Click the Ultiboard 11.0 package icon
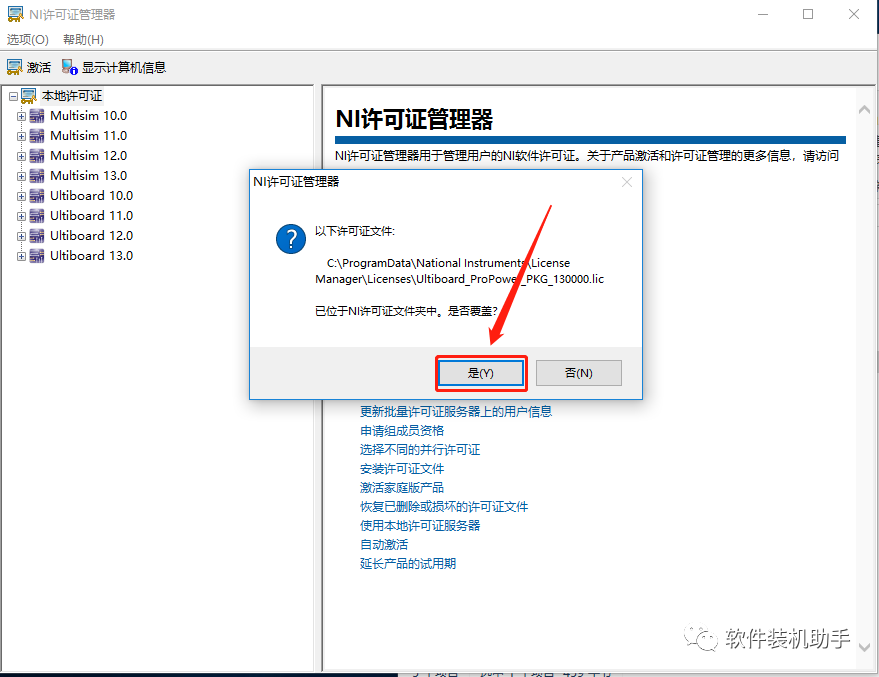The width and height of the screenshot is (879, 677). click(37, 216)
